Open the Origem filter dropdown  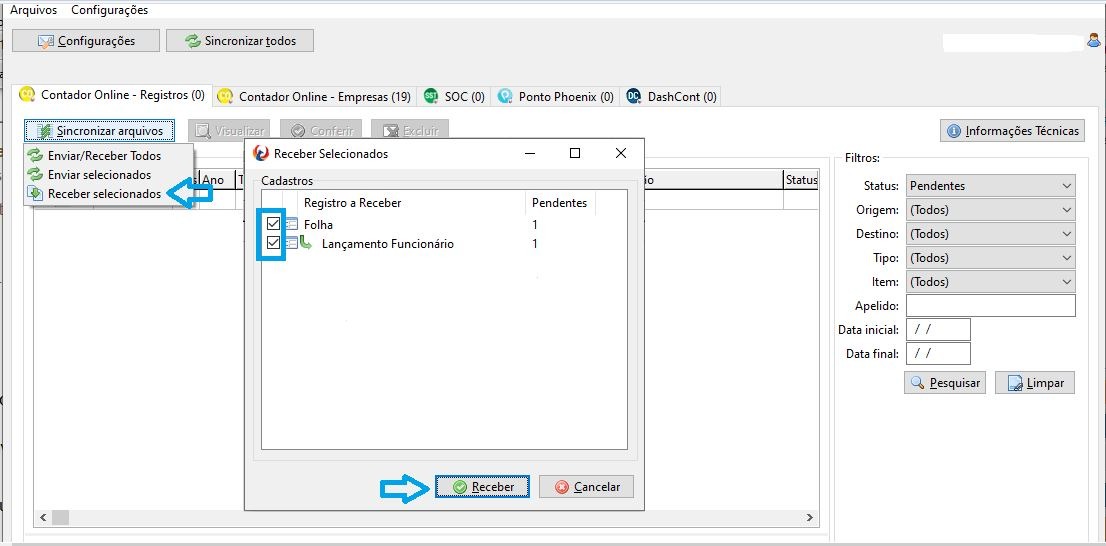pos(990,210)
